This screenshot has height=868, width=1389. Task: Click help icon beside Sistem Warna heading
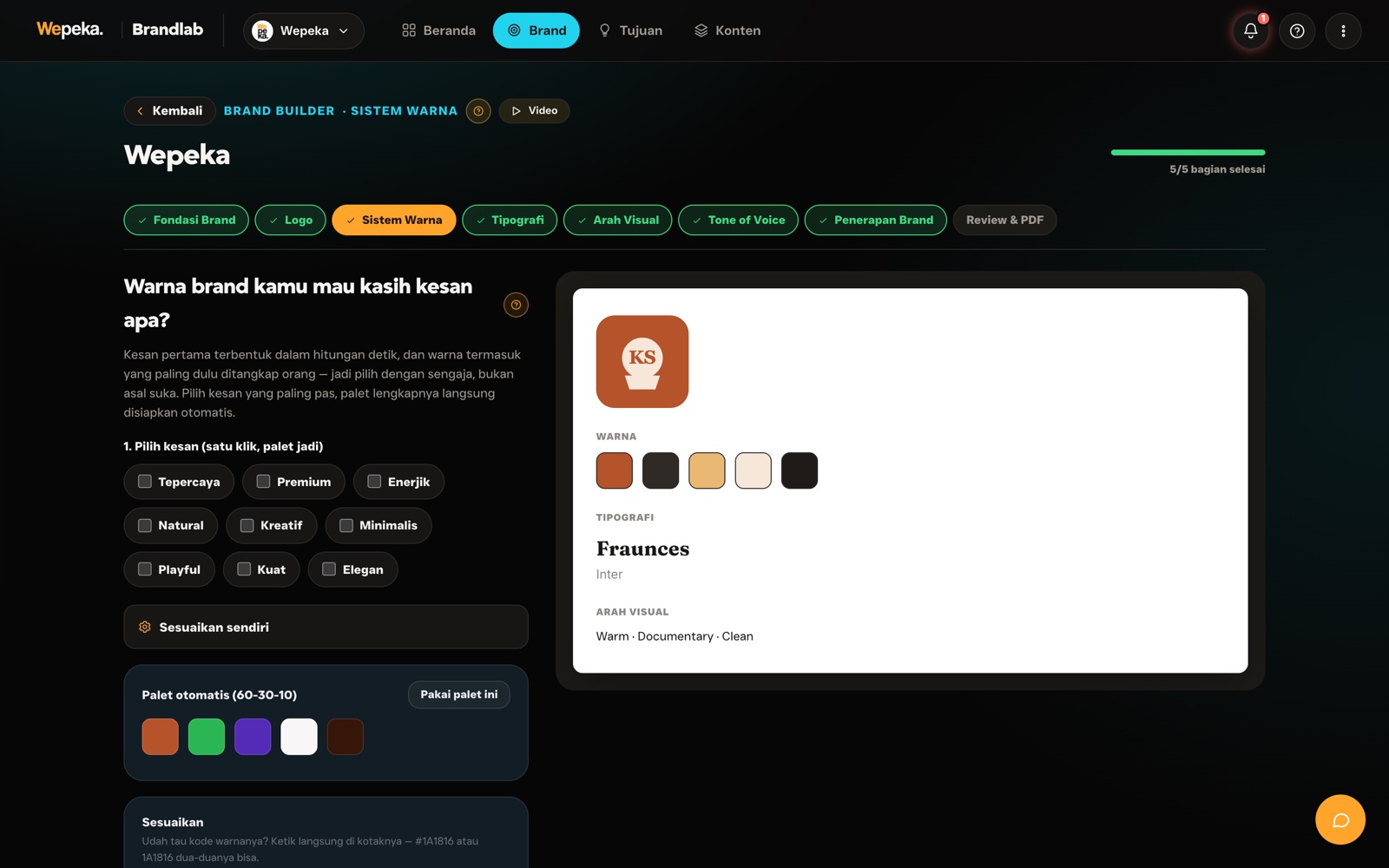point(478,111)
